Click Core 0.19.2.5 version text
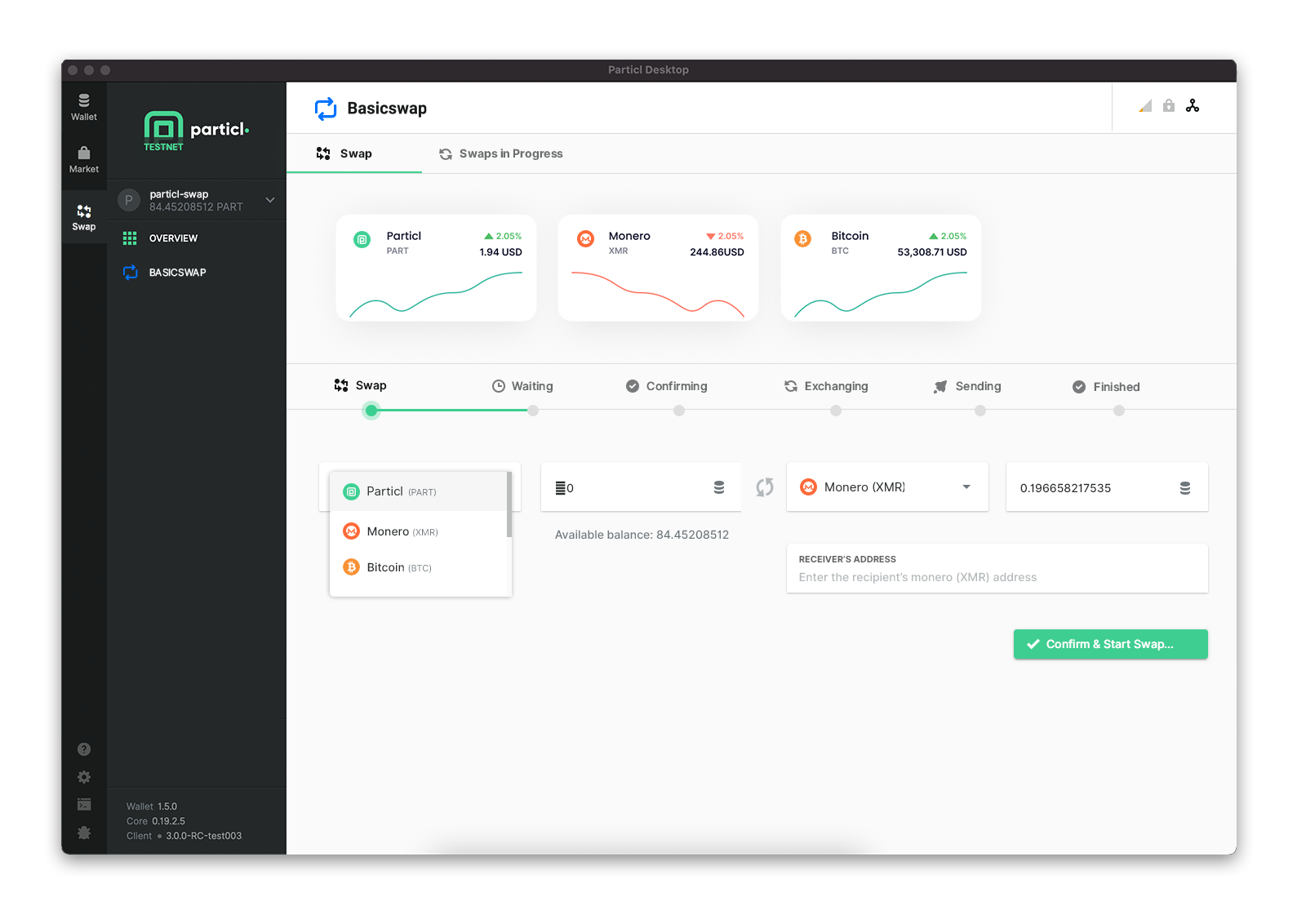 click(156, 821)
